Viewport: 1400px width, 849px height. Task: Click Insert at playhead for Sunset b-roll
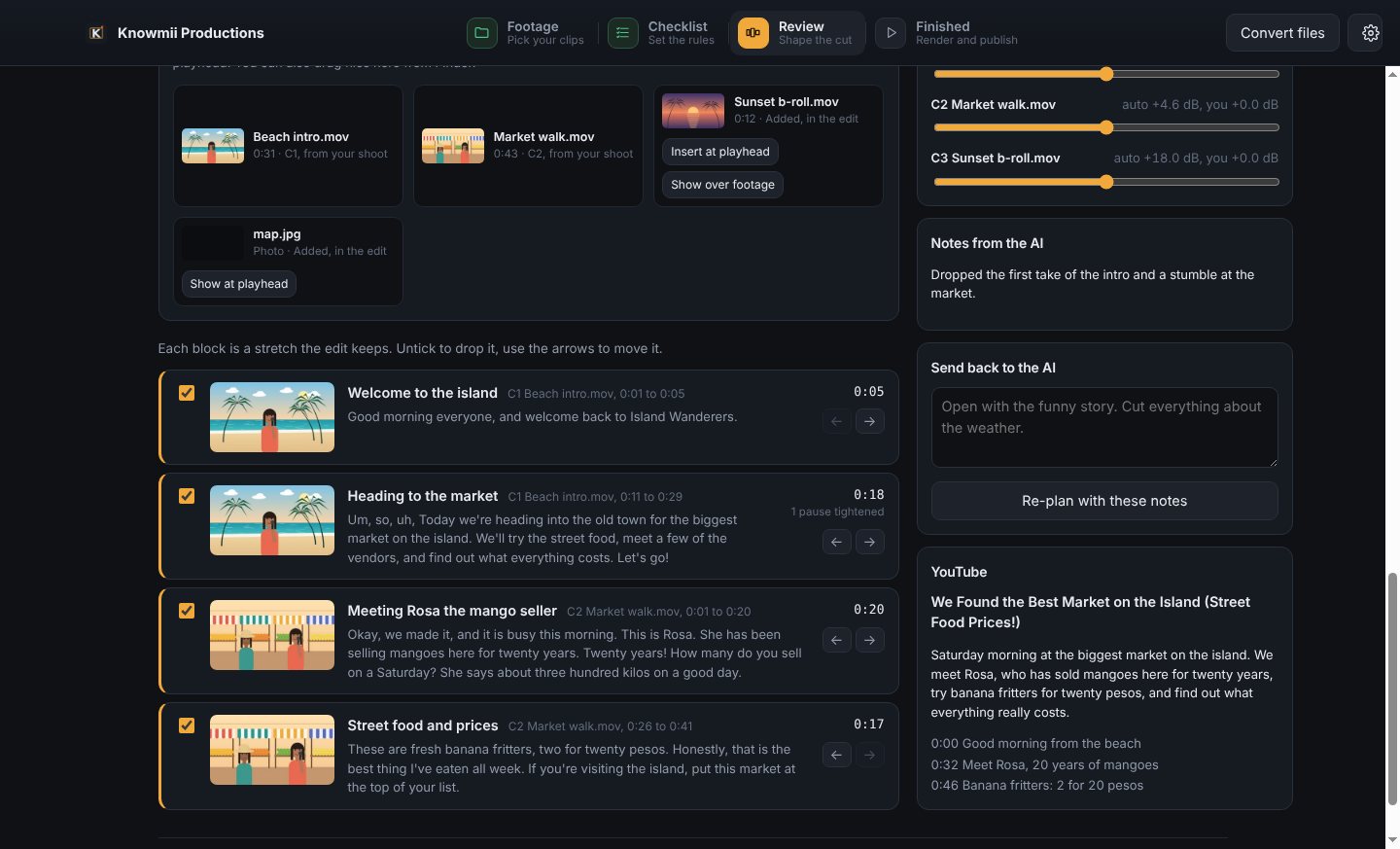(720, 152)
